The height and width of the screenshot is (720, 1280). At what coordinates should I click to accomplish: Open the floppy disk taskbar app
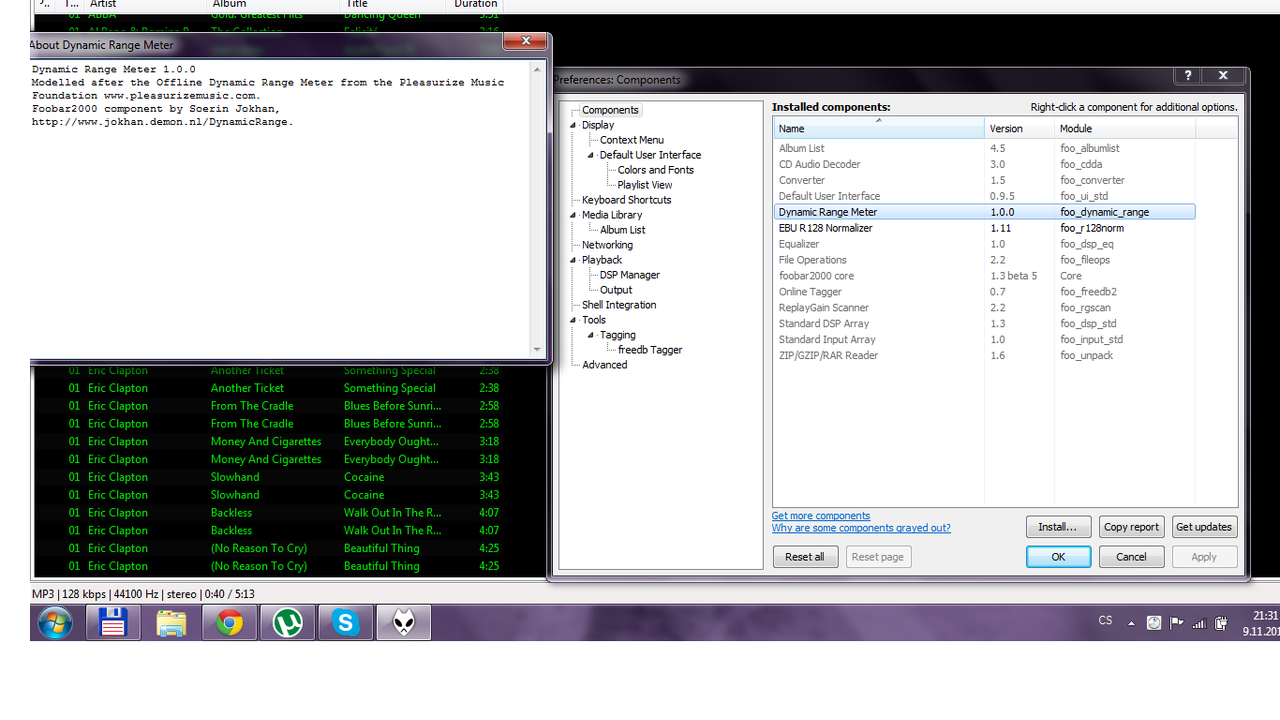click(x=112, y=623)
